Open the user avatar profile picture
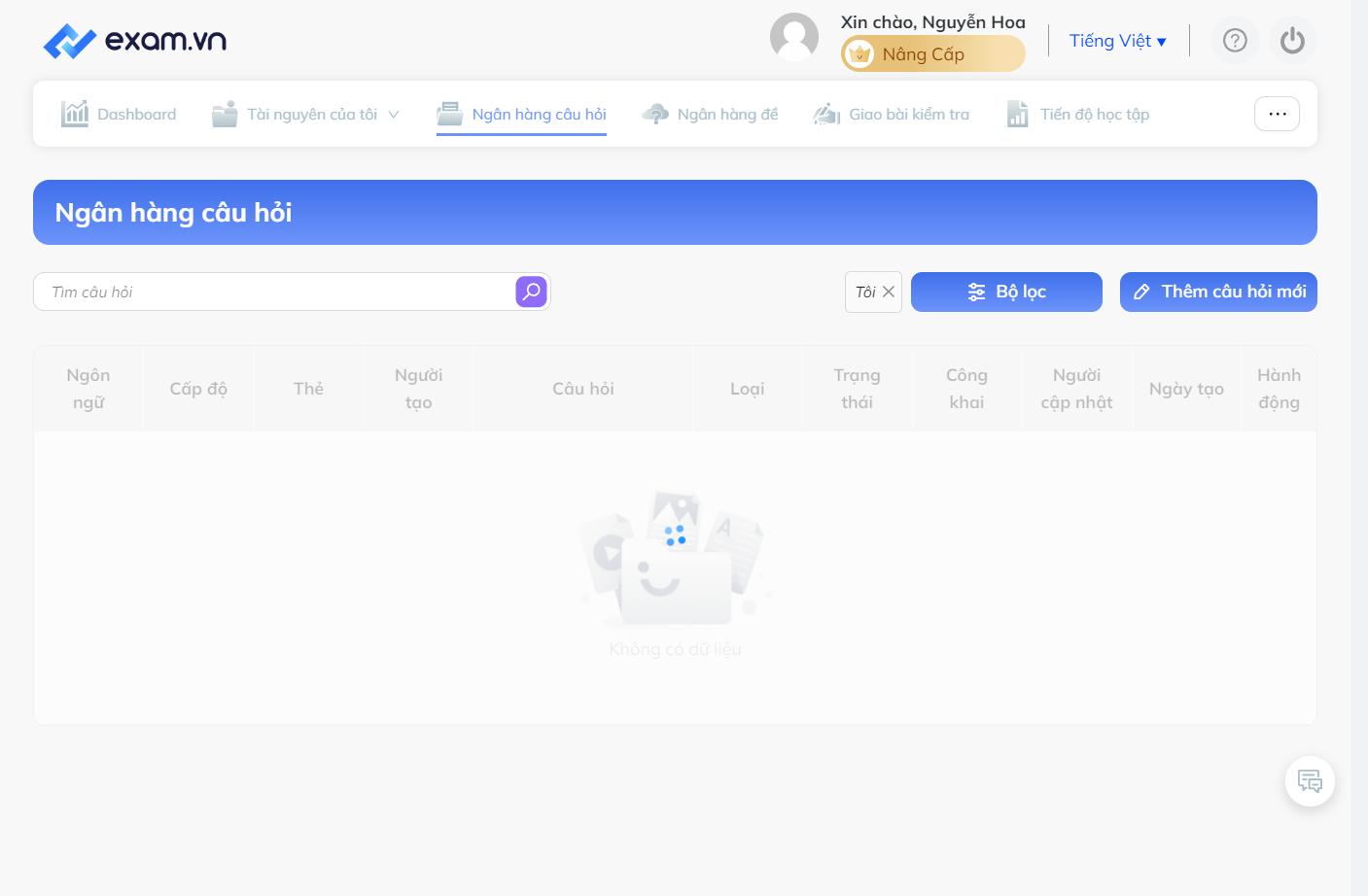This screenshot has height=896, width=1368. click(x=794, y=37)
